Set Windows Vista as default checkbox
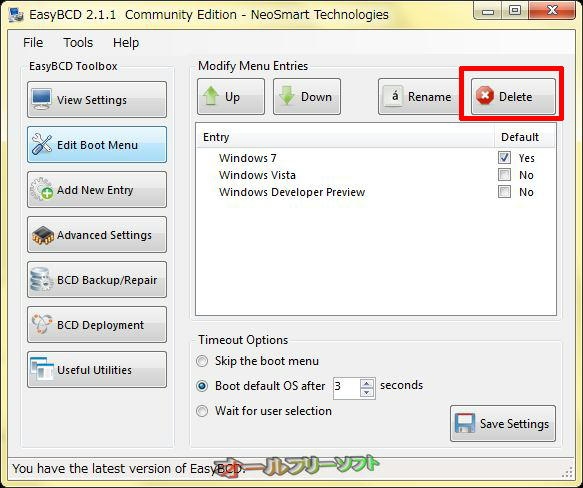 [x=504, y=175]
